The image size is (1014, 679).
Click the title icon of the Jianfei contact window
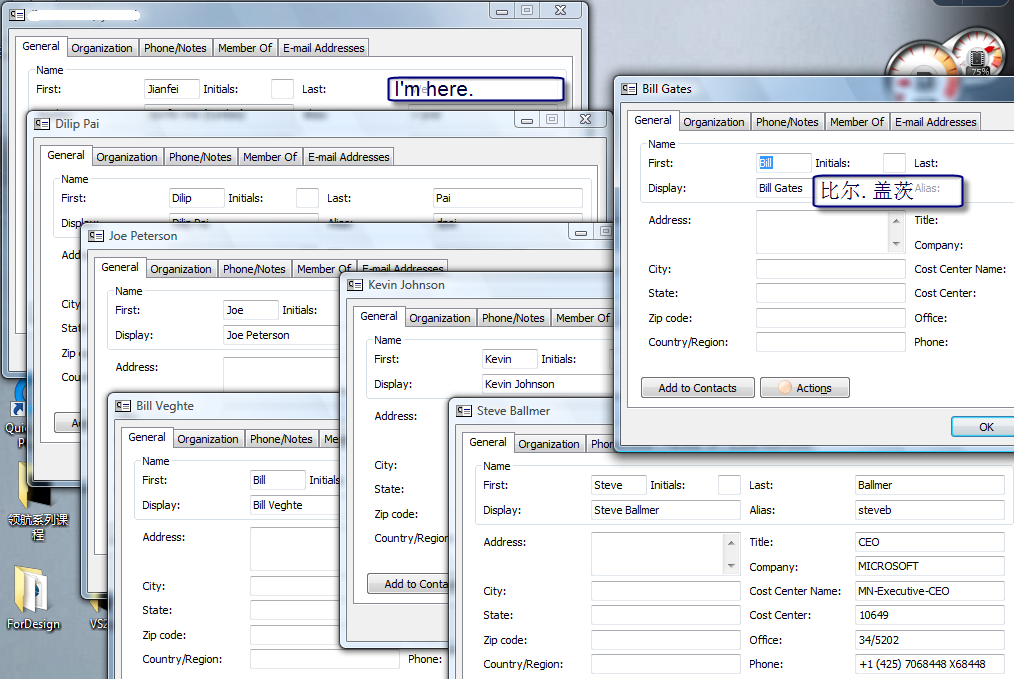17,14
